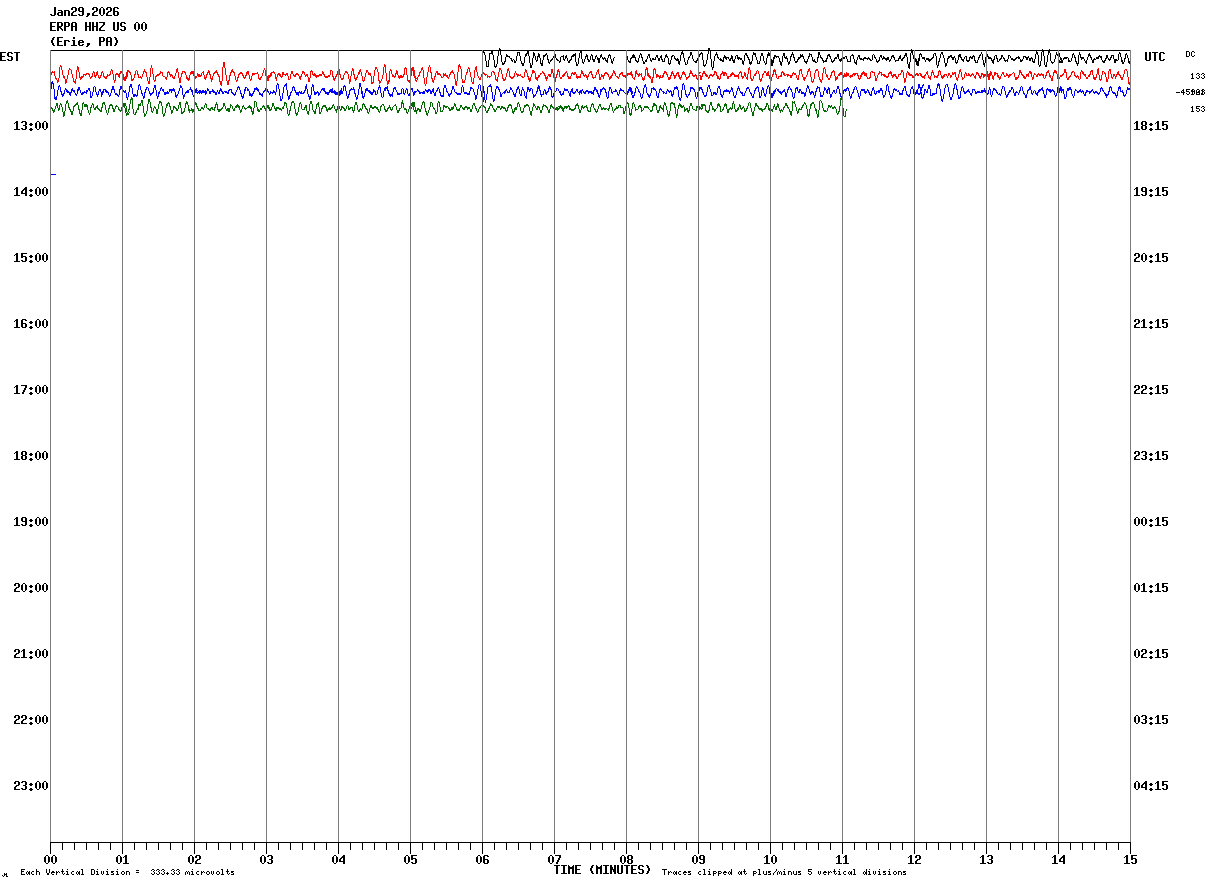Click minute label 14 on time axis
Image resolution: width=1210 pixels, height=886 pixels.
pos(1058,859)
